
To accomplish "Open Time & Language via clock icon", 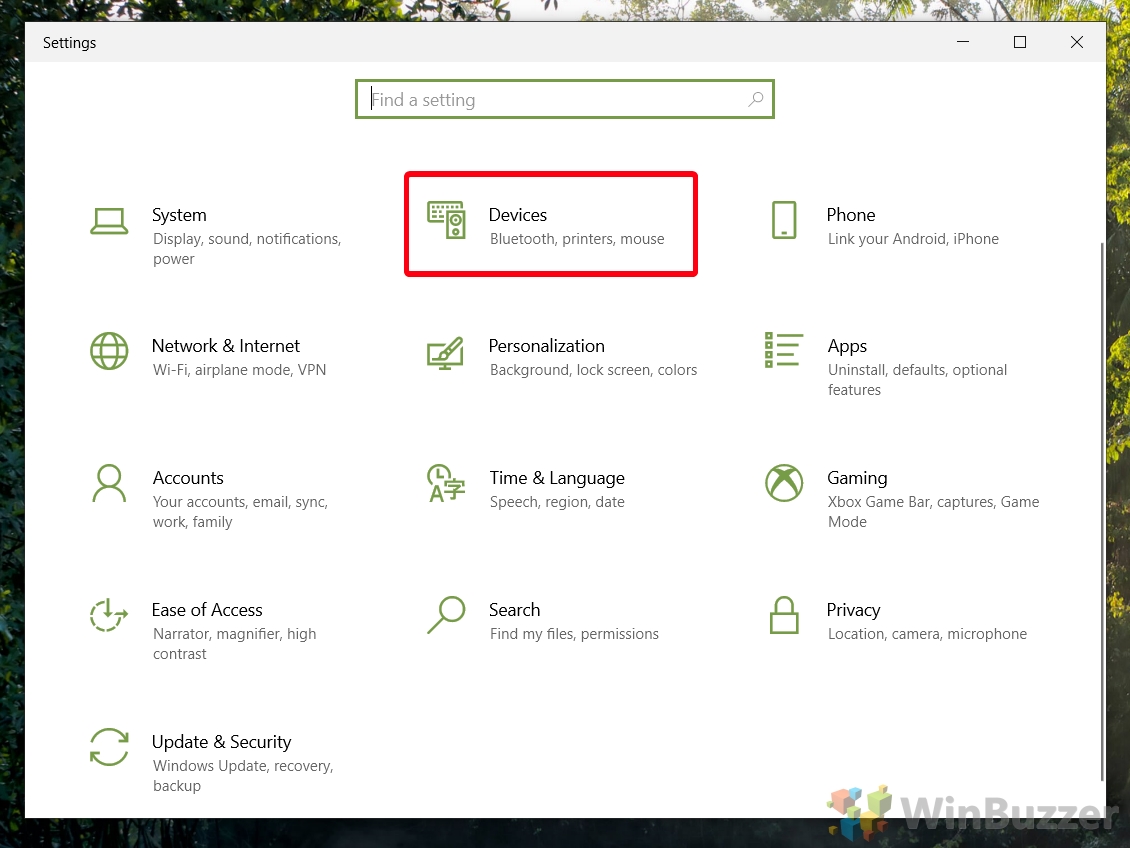I will click(x=446, y=484).
